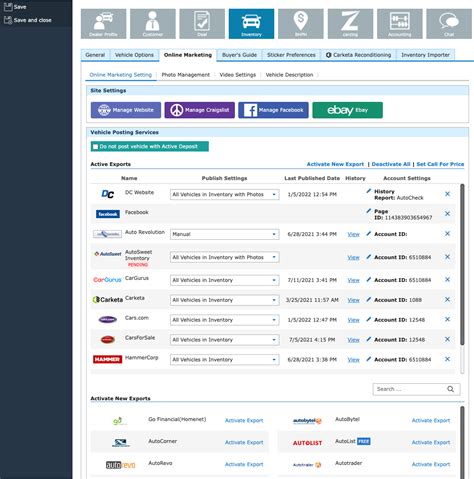Open the Deal module icon
This screenshot has width=474, height=479.
coord(202,24)
